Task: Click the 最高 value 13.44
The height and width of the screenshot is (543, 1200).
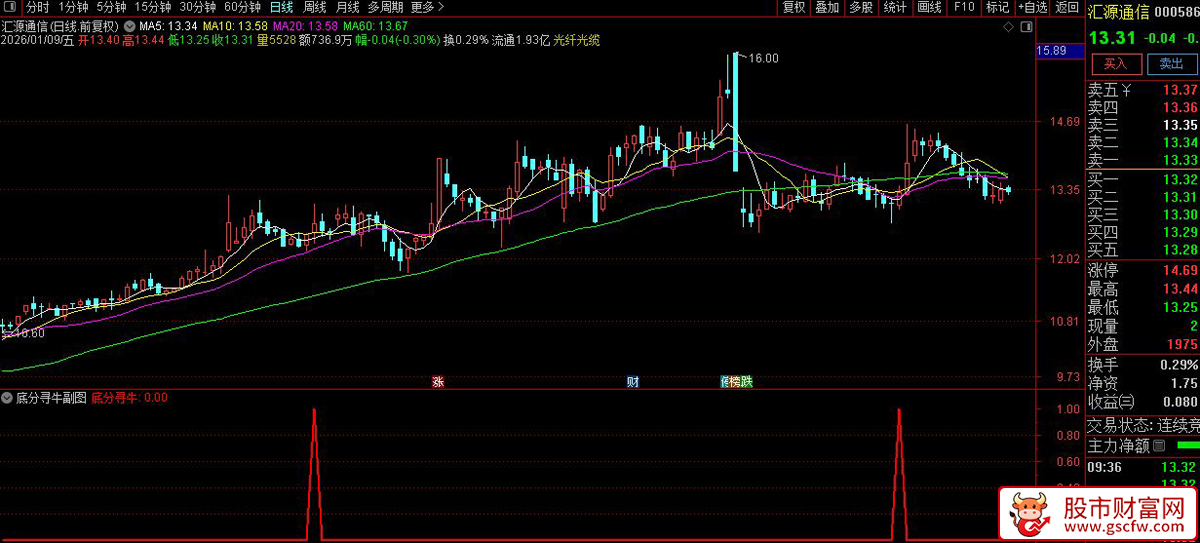Action: tap(1180, 289)
